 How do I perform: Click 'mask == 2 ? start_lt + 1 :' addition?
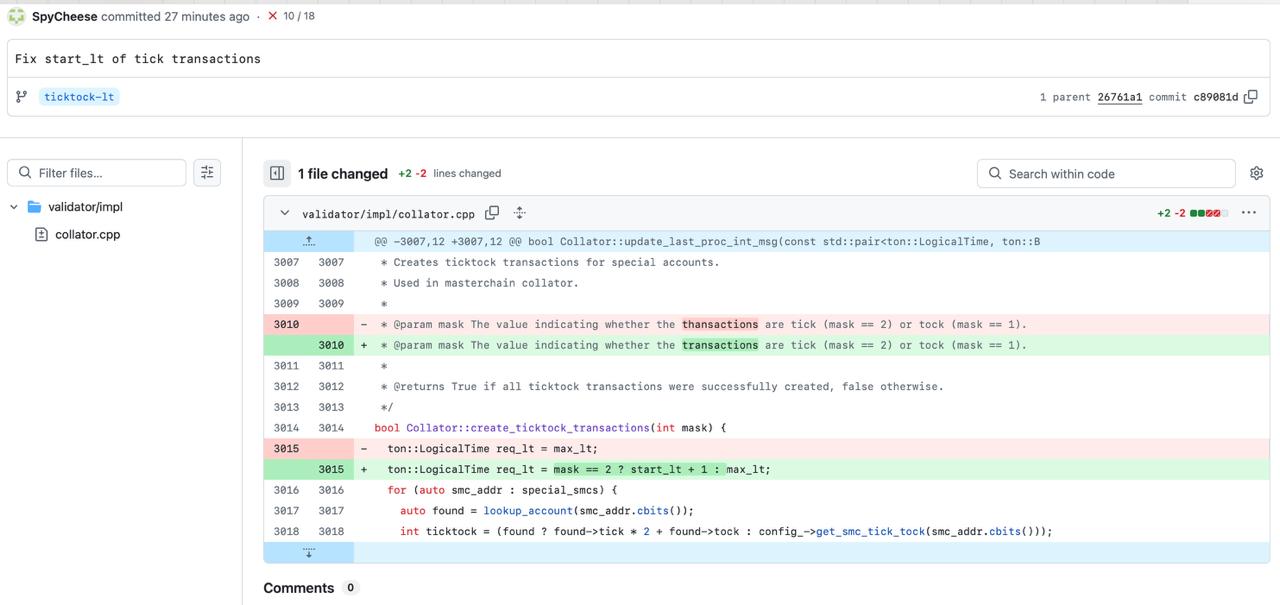pos(638,469)
